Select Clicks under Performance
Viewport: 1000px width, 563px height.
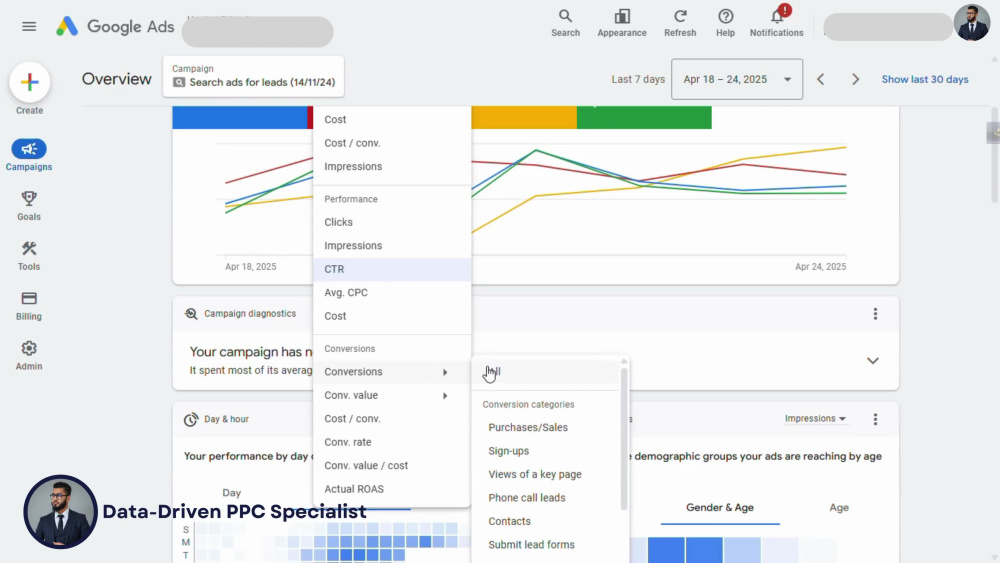[392, 222]
